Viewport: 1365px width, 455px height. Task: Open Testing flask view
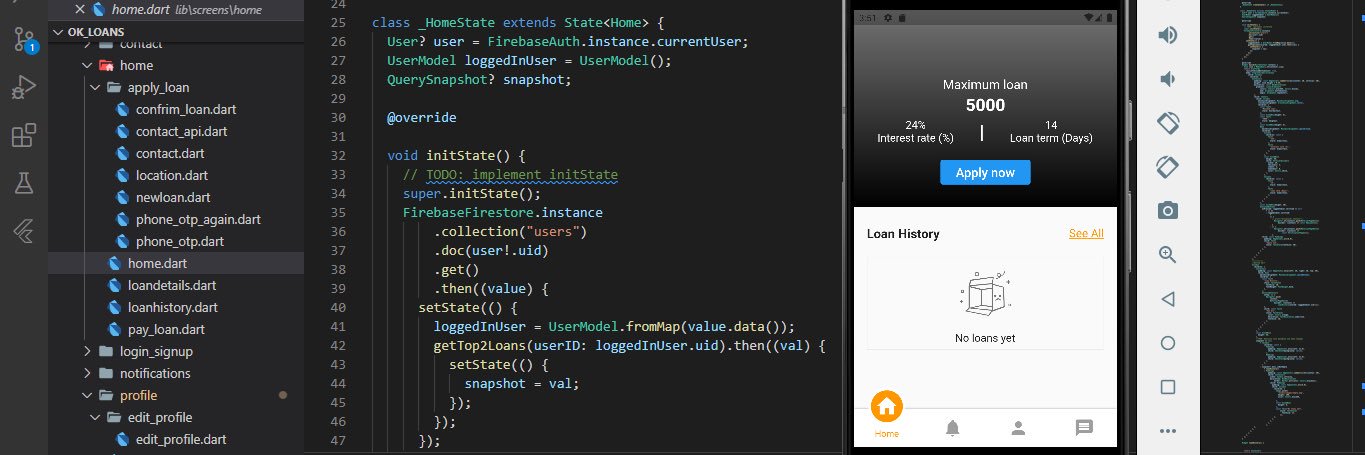[x=24, y=182]
